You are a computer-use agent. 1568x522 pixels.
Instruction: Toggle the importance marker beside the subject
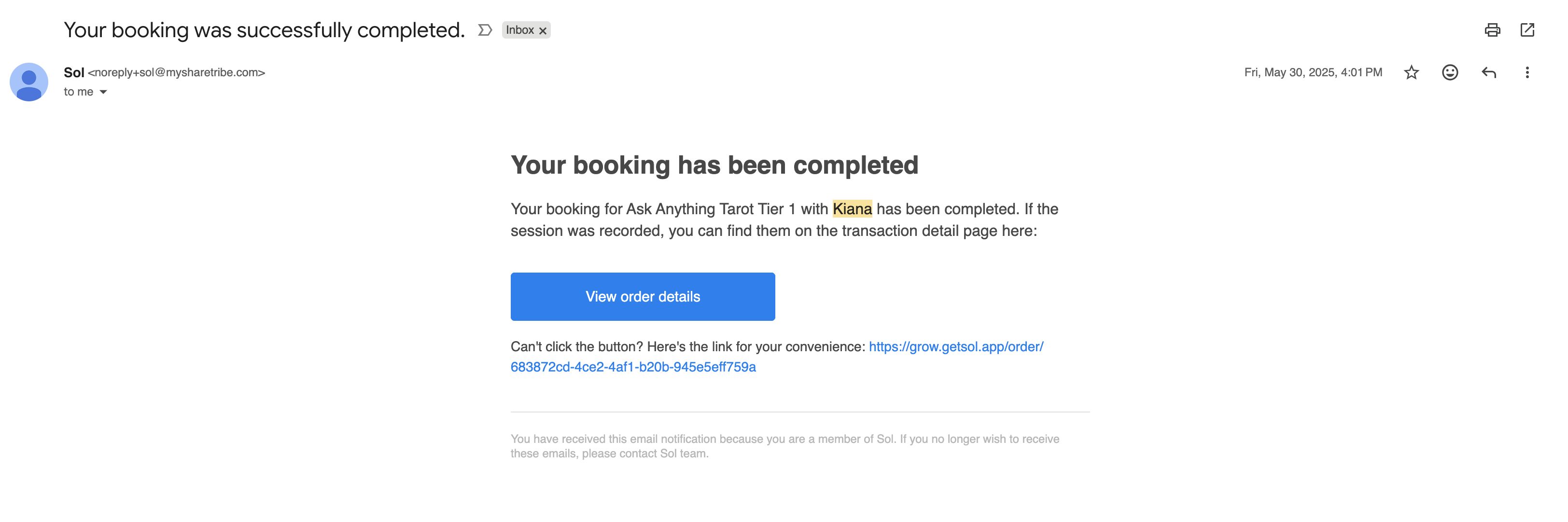(x=485, y=30)
